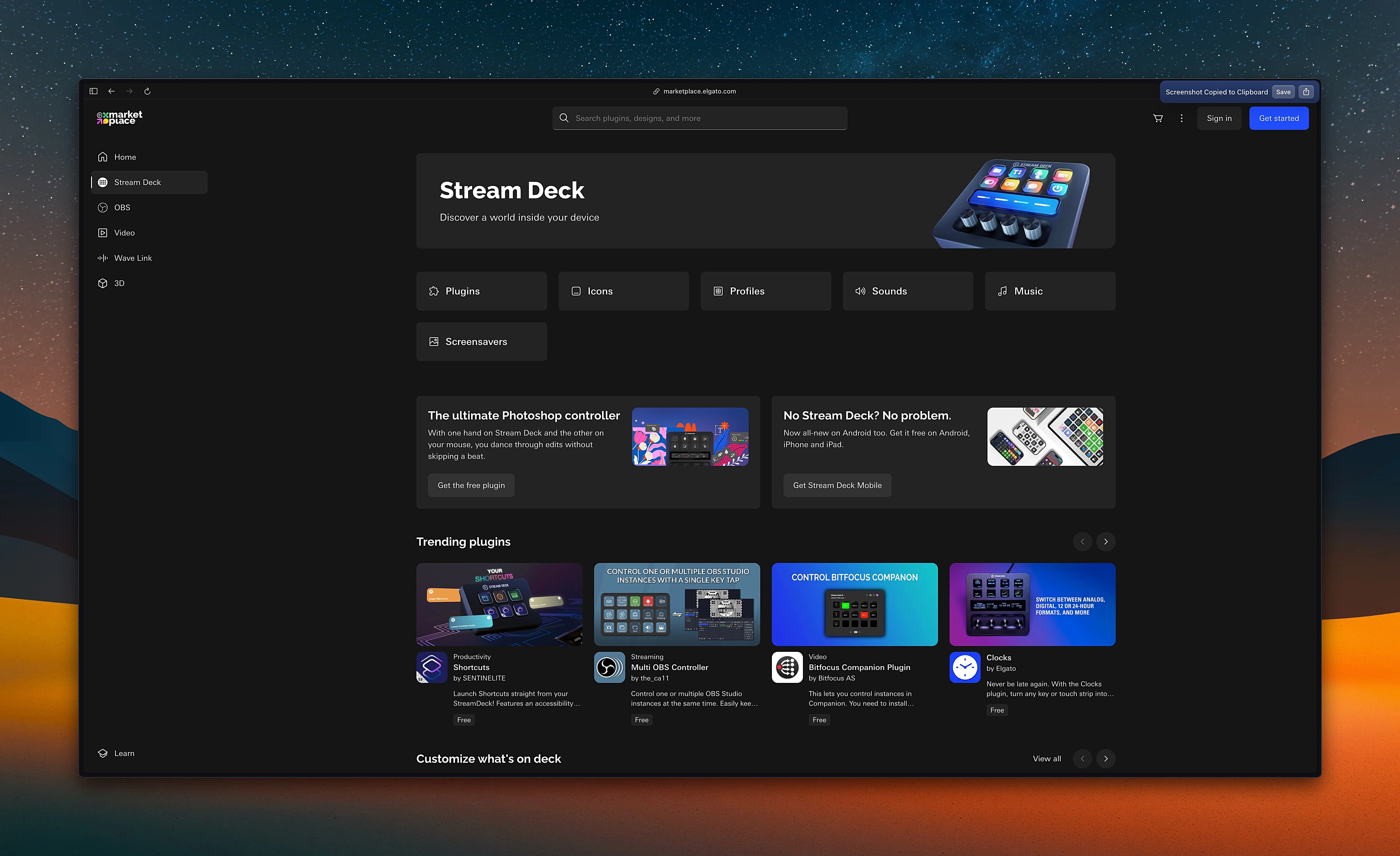Open Wave Link sidebar section
The height and width of the screenshot is (856, 1400).
coord(133,258)
